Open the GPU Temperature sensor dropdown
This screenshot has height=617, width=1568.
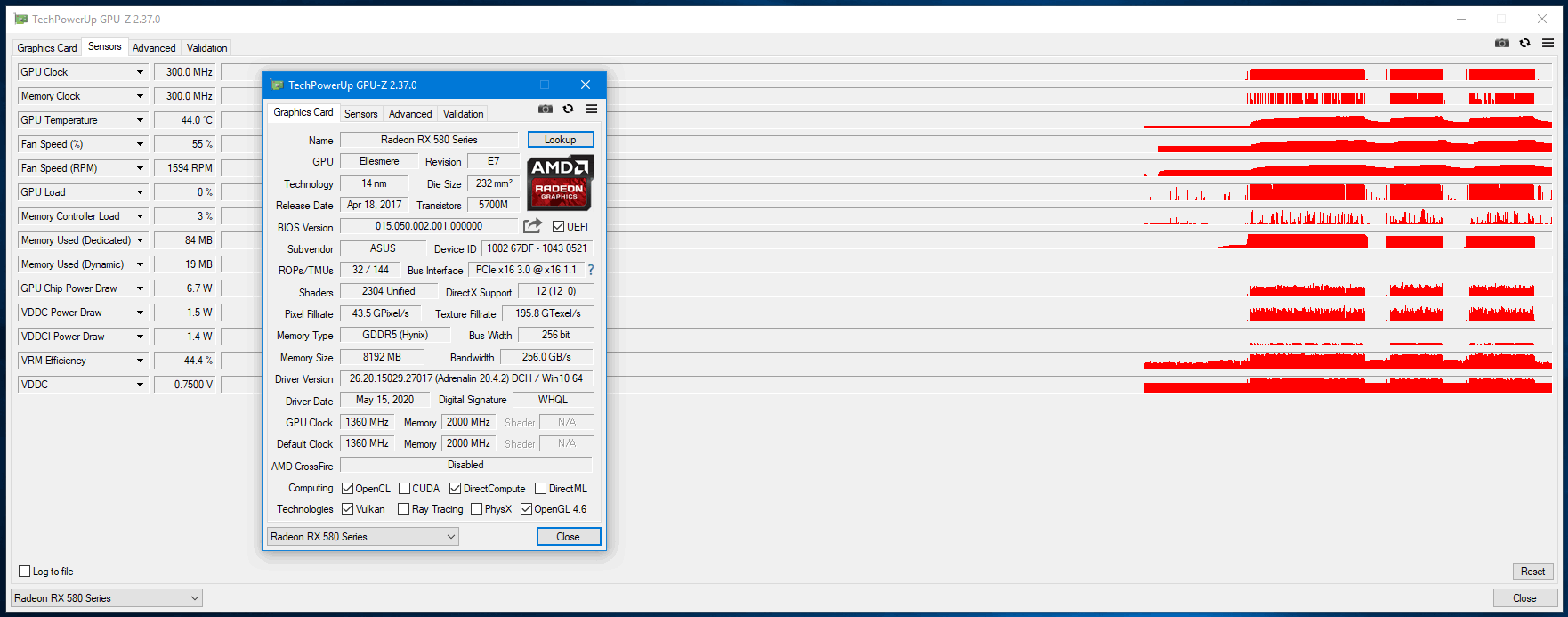(140, 120)
